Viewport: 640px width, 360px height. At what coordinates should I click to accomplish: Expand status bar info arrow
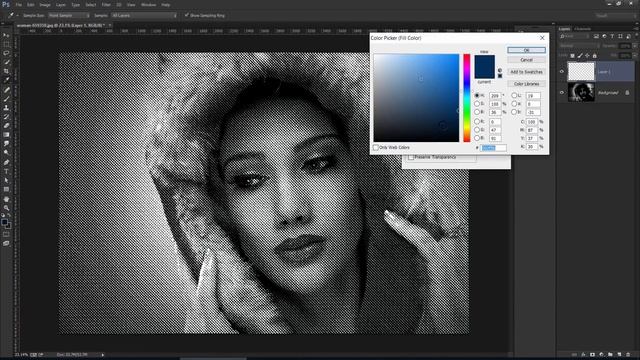coord(102,355)
